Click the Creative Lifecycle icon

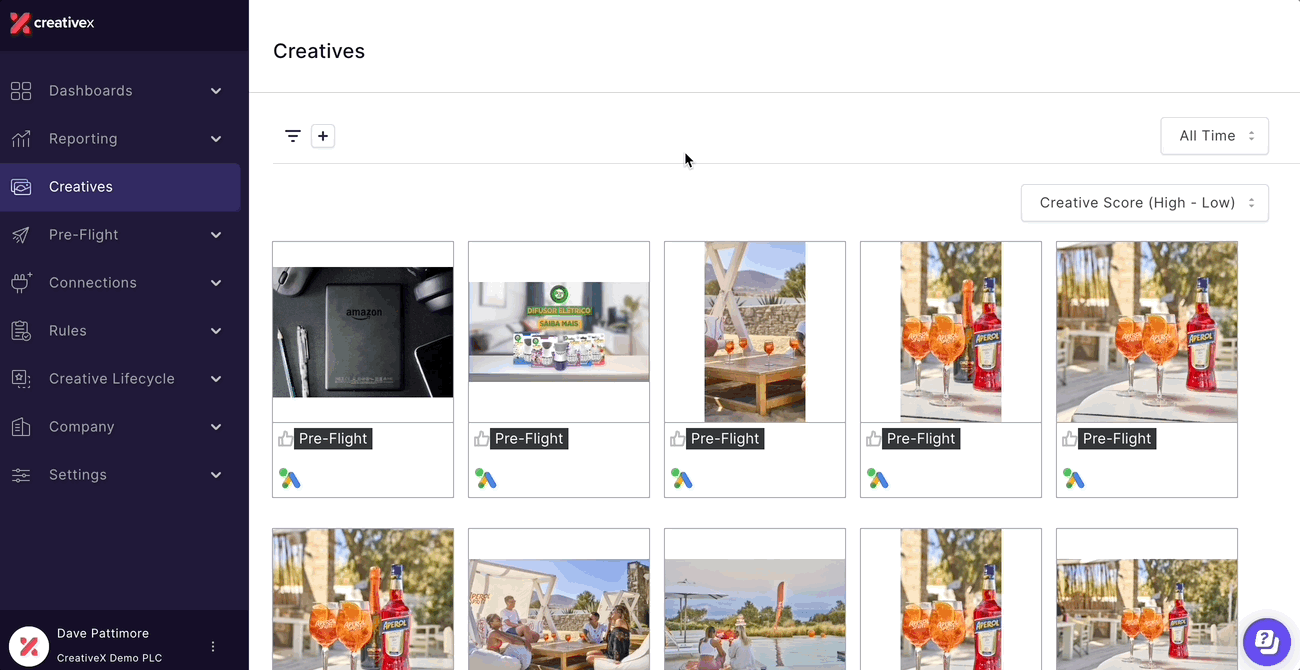(21, 379)
